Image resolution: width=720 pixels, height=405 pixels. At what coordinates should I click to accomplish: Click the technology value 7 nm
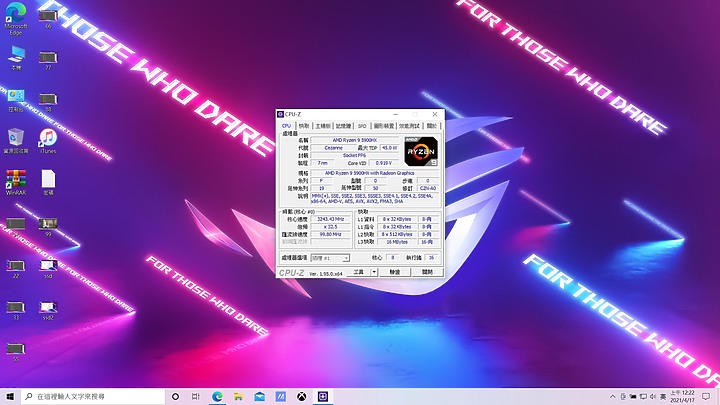(322, 163)
